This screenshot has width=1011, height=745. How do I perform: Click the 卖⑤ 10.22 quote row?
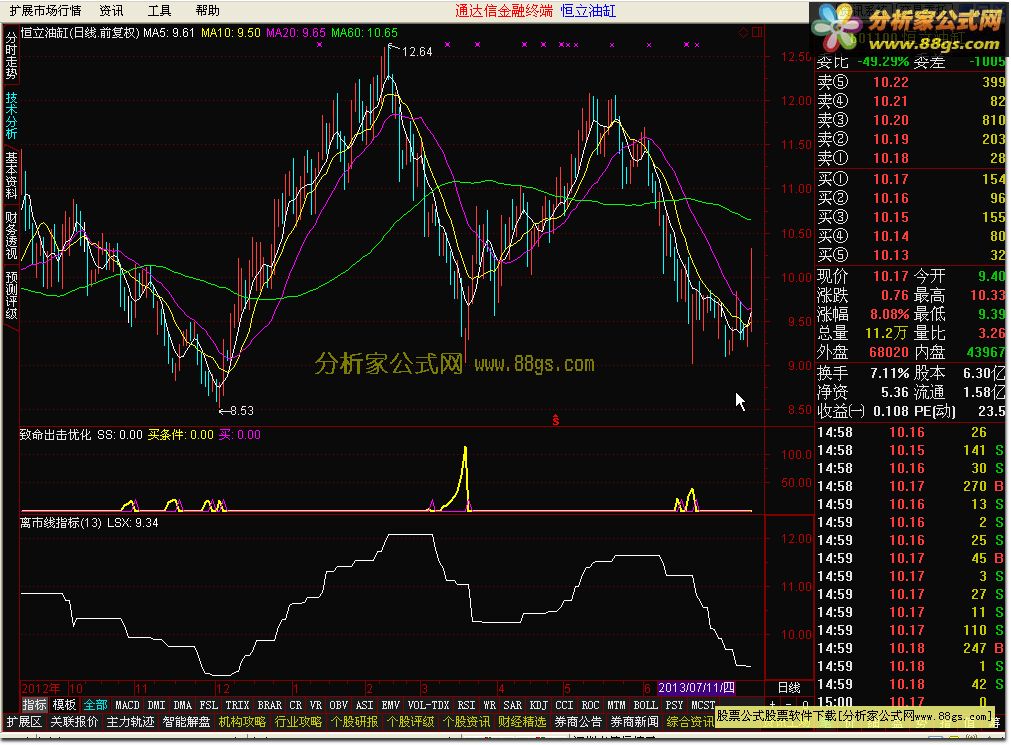(910, 82)
